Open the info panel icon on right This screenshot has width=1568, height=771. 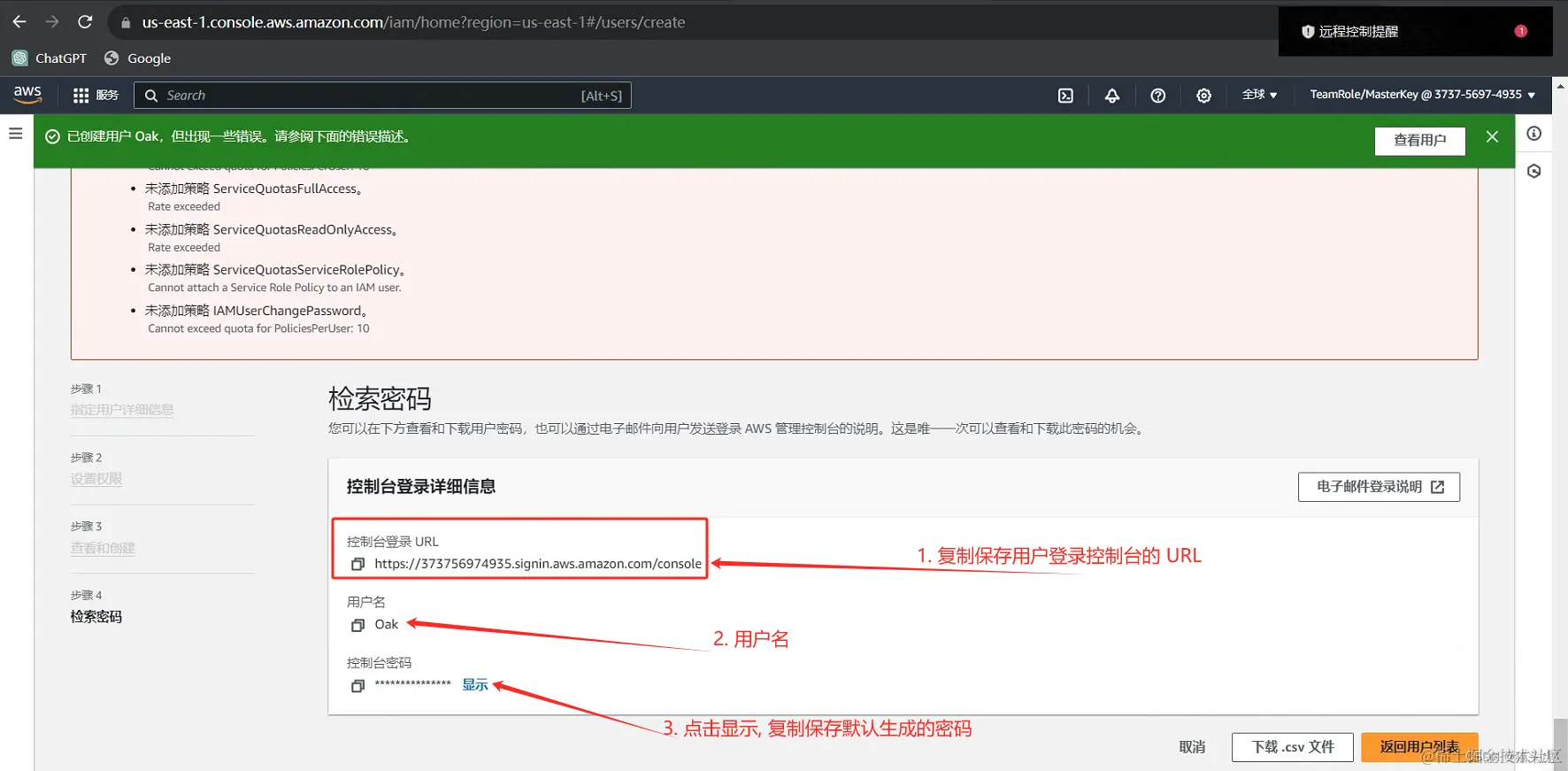(1533, 134)
